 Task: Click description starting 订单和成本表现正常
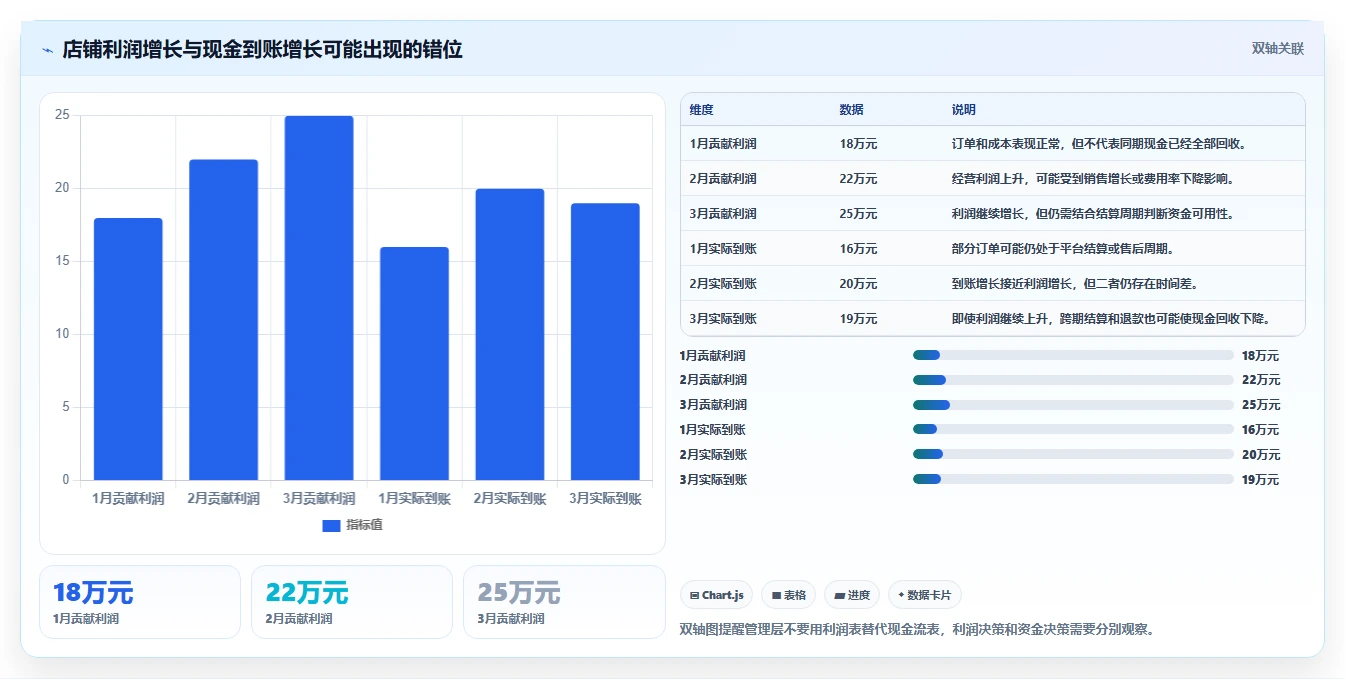[x=1100, y=144]
